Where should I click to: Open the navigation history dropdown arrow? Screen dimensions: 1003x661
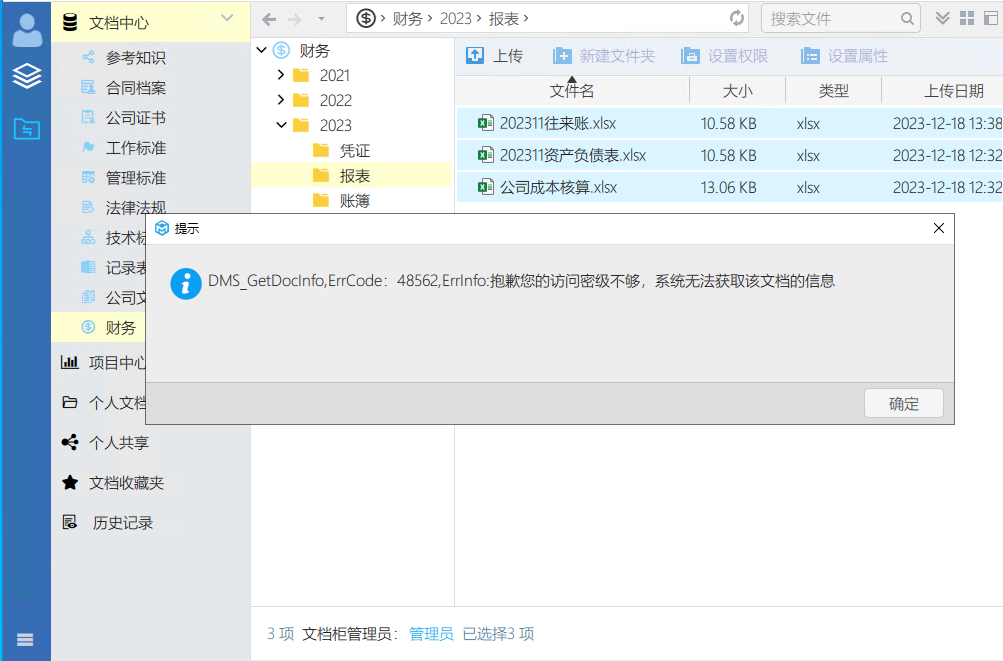tap(320, 19)
